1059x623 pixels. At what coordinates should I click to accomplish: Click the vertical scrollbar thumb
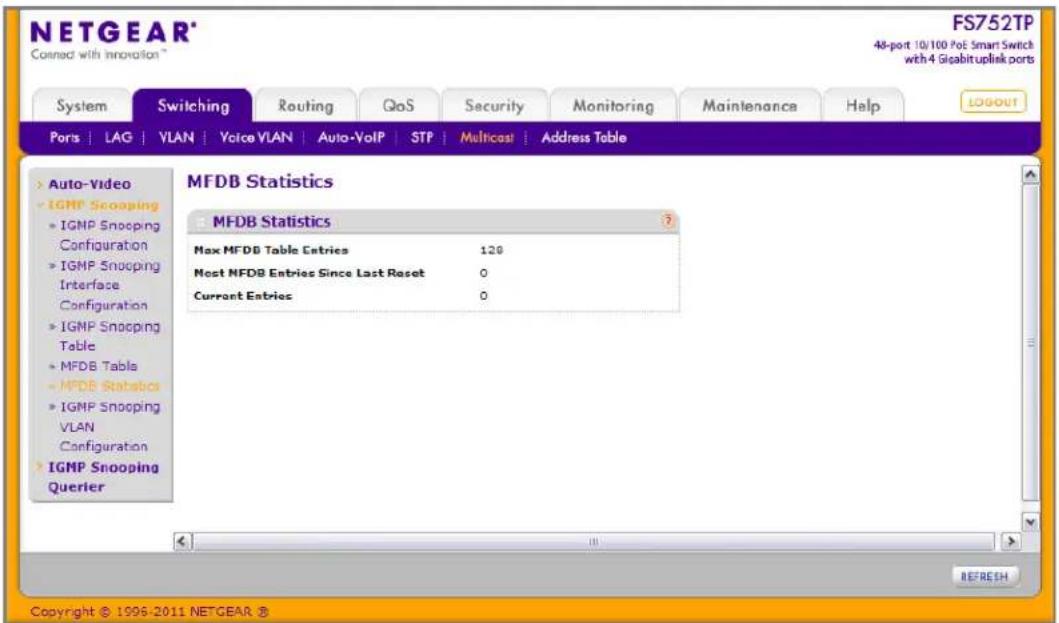(1031, 343)
